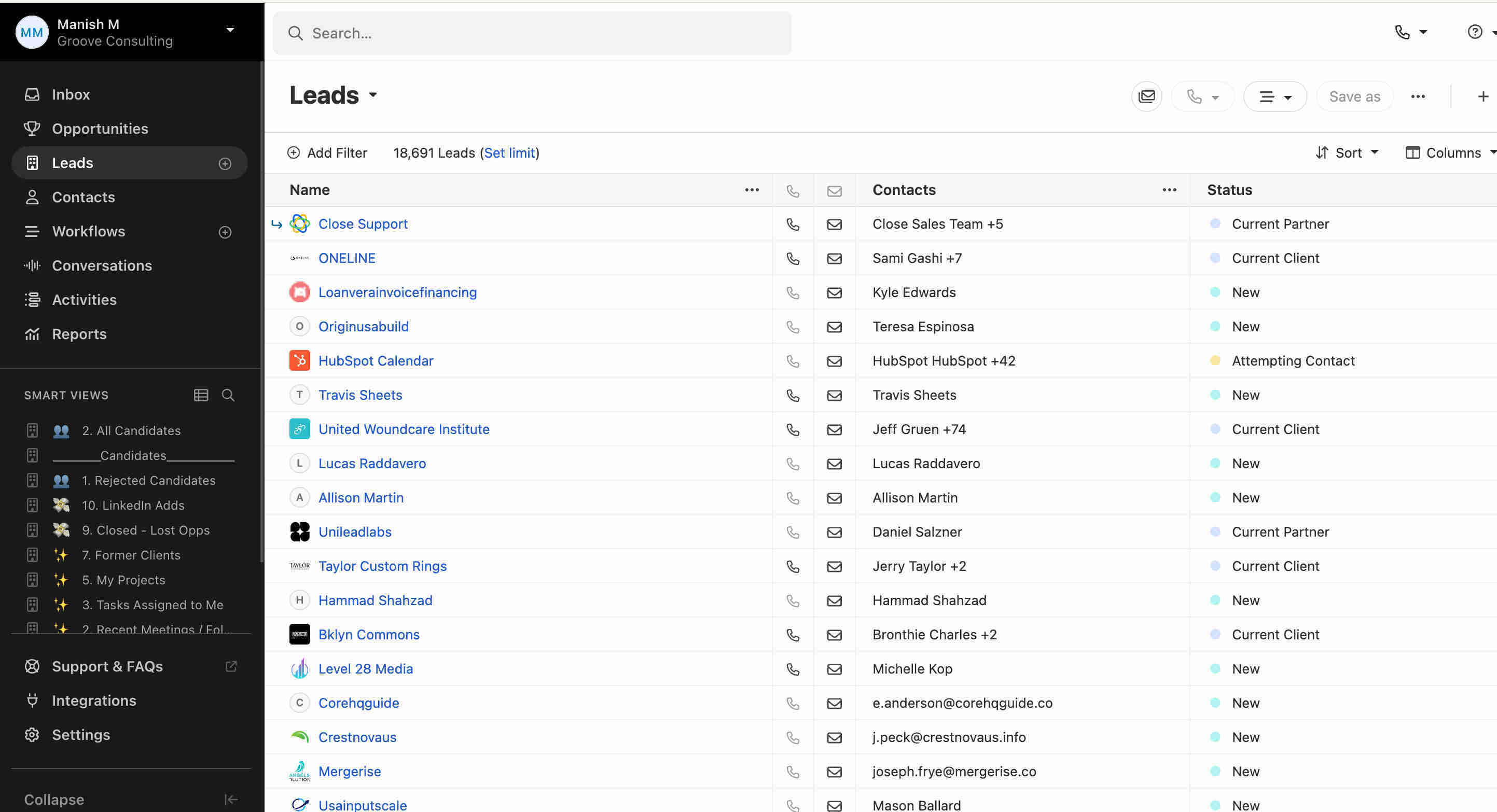Screen dimensions: 1497x812
Task: Click the Sami Gashi +7 contacts cell
Action: [x=917, y=258]
